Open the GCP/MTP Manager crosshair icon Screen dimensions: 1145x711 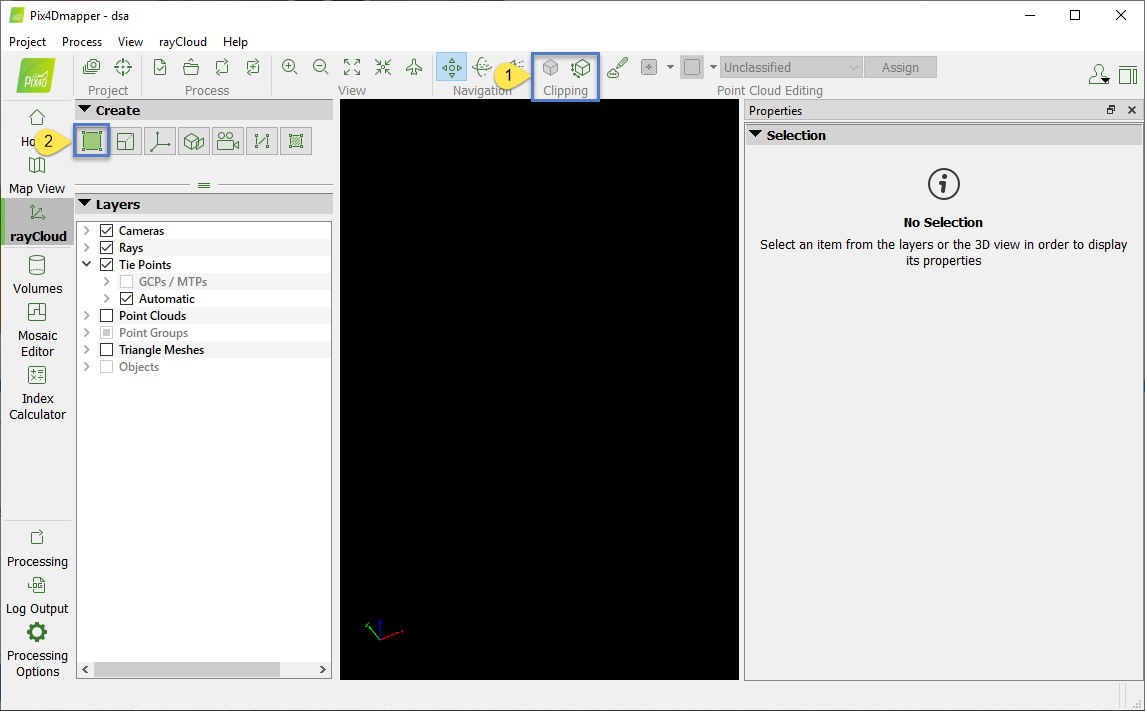click(x=123, y=67)
